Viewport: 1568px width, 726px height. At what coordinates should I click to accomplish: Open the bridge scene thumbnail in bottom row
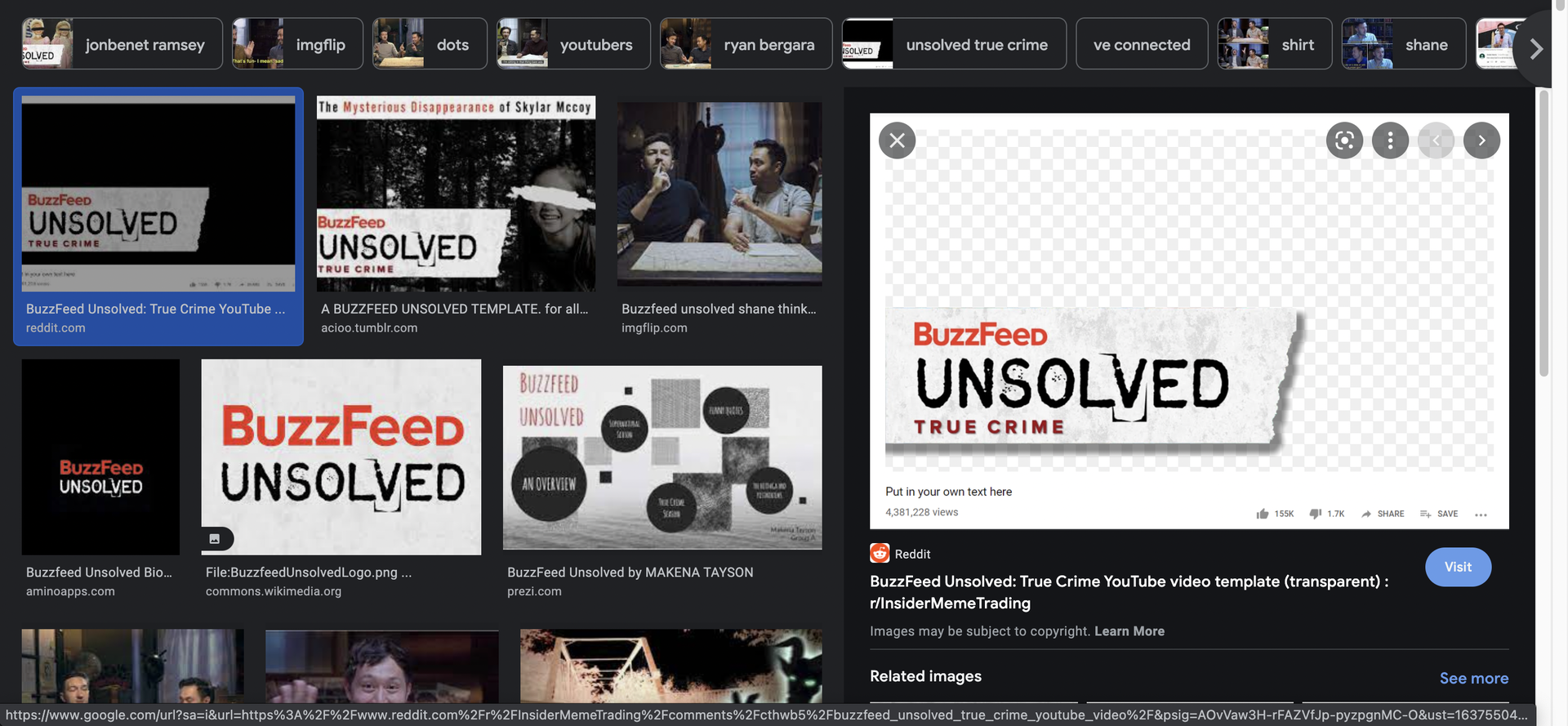671,666
